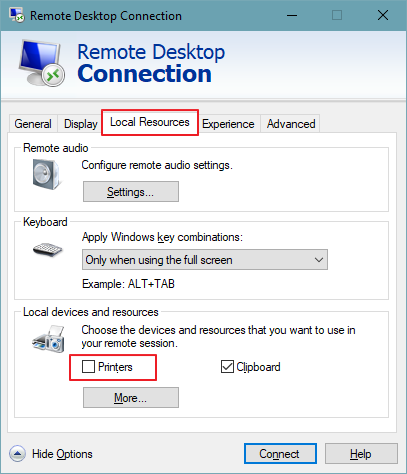This screenshot has width=407, height=474.
Task: Collapse the dialog via Hide Options
Action: pyautogui.click(x=62, y=454)
